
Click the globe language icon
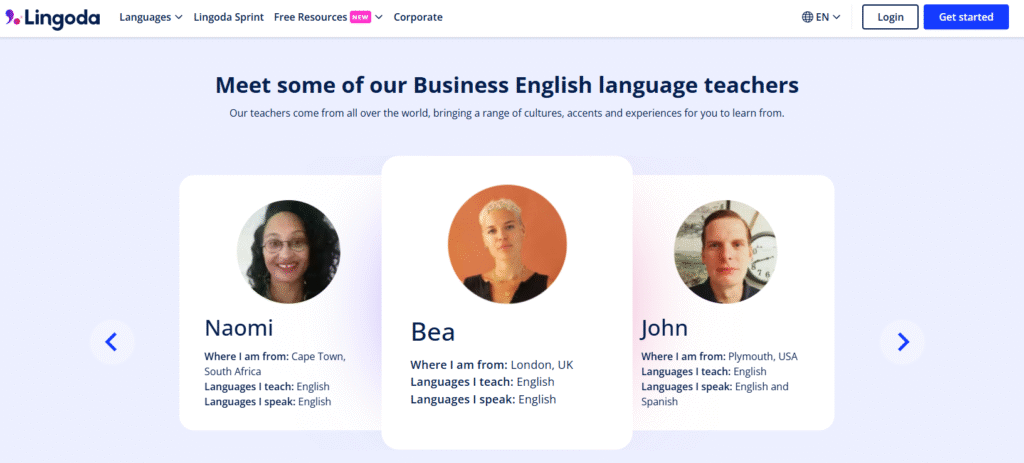[807, 17]
